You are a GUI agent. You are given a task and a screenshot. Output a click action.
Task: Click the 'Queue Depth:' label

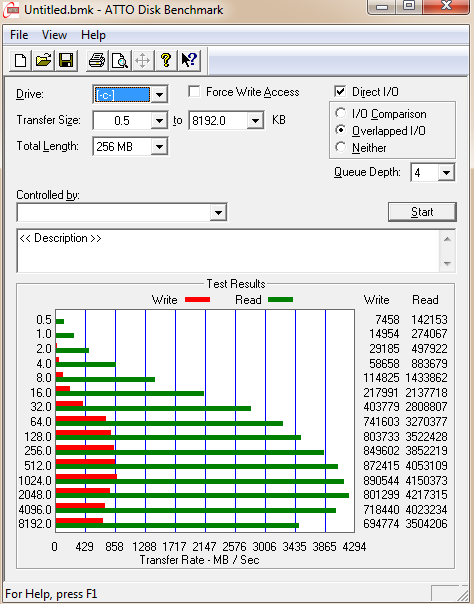coord(367,172)
